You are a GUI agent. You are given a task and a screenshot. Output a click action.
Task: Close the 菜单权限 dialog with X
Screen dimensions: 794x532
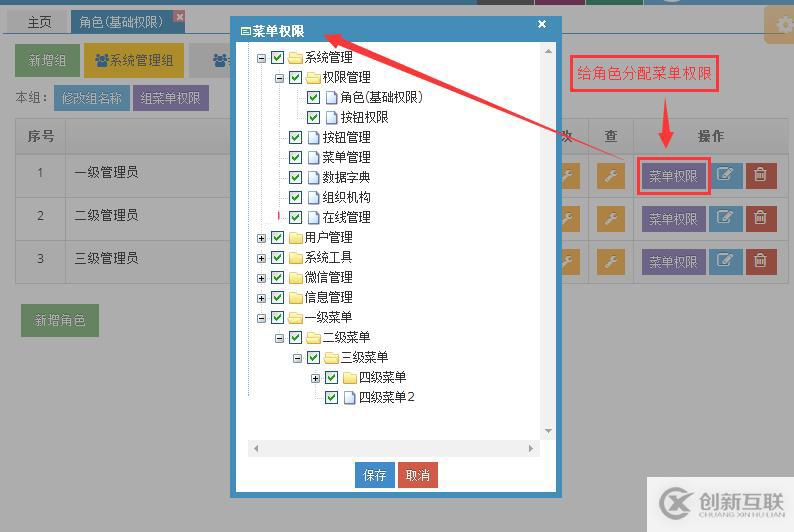542,24
